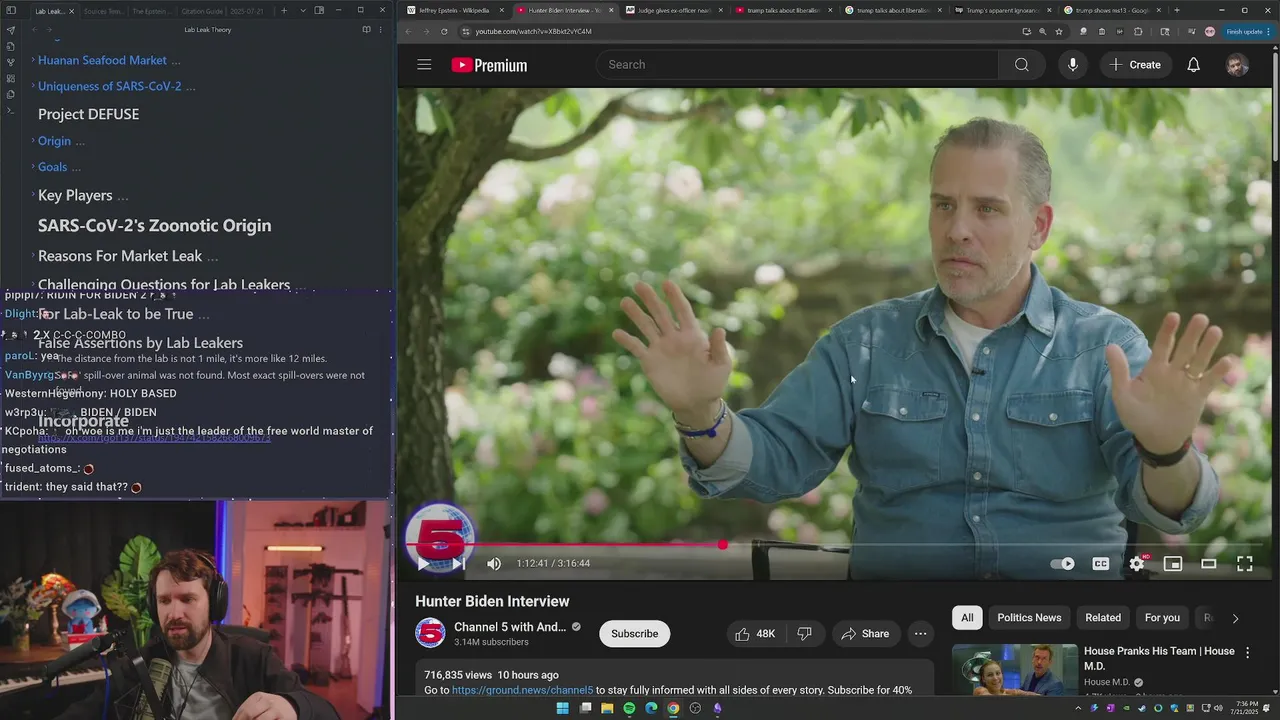1280x720 pixels.
Task: Click the Project DEFUSE heading
Action: click(88, 114)
